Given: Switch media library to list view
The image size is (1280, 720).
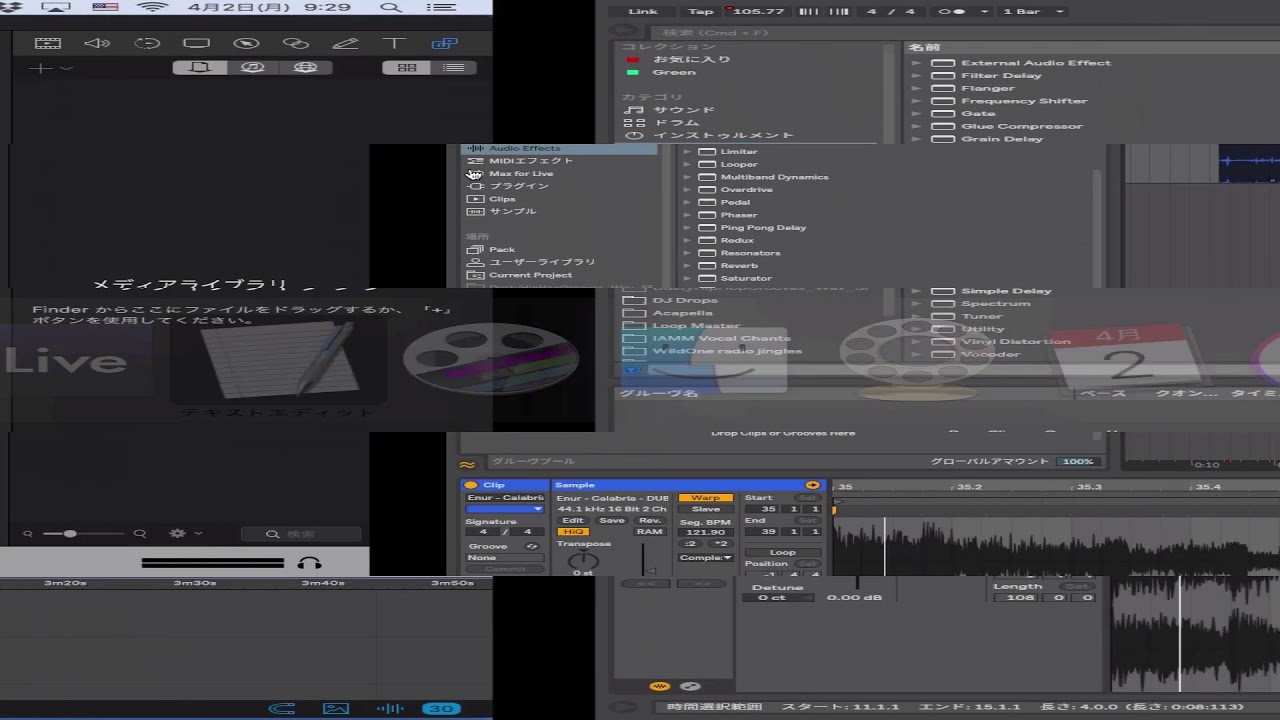Looking at the screenshot, I should click(454, 67).
